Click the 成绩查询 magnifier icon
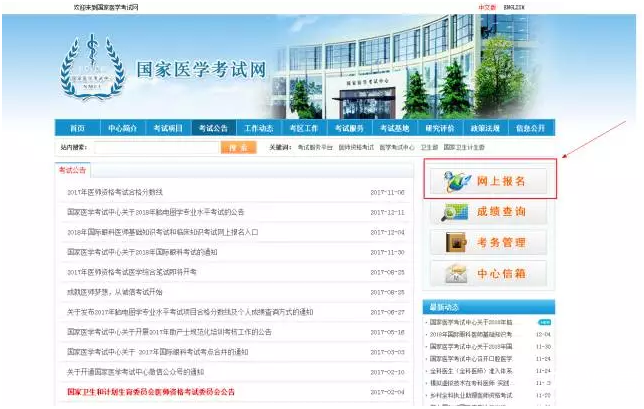Viewport: 644px width, 409px height. (x=455, y=212)
